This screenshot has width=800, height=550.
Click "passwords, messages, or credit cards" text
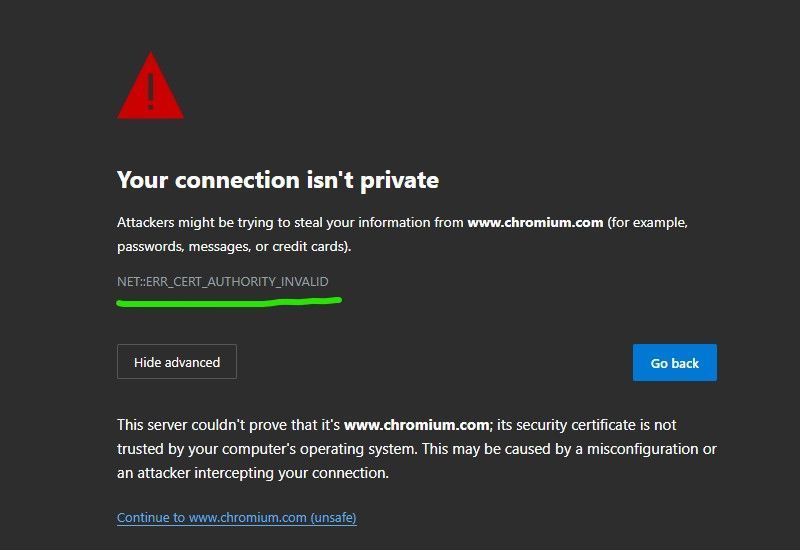[232, 246]
